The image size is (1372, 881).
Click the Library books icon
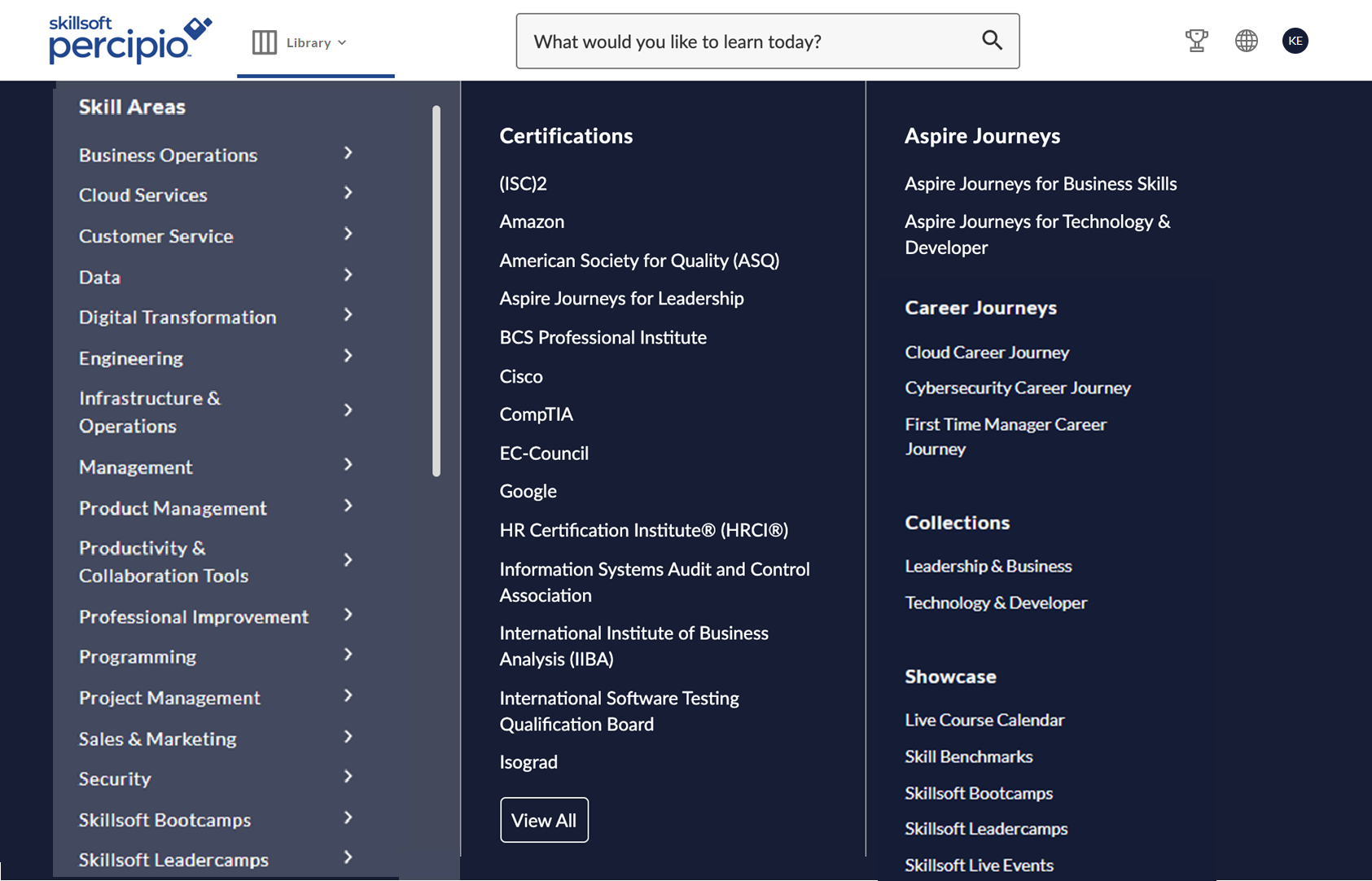pyautogui.click(x=265, y=42)
